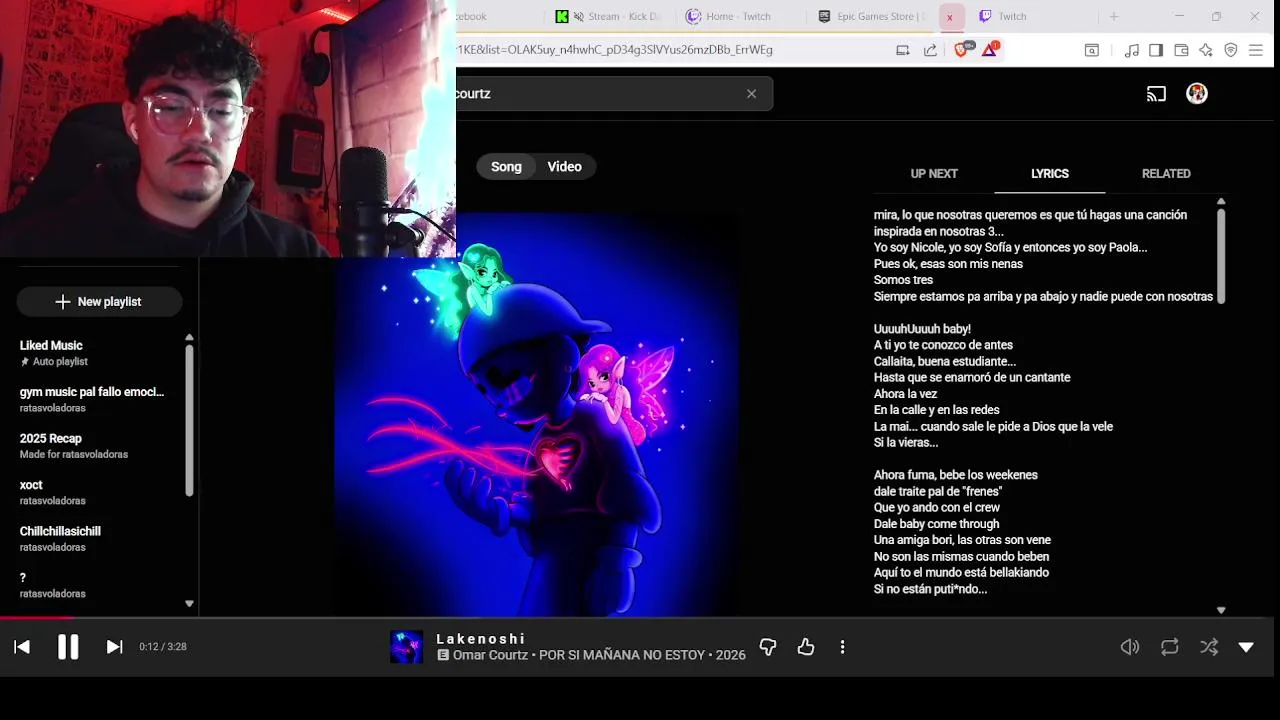Click the share page icon in address bar

[x=930, y=50]
